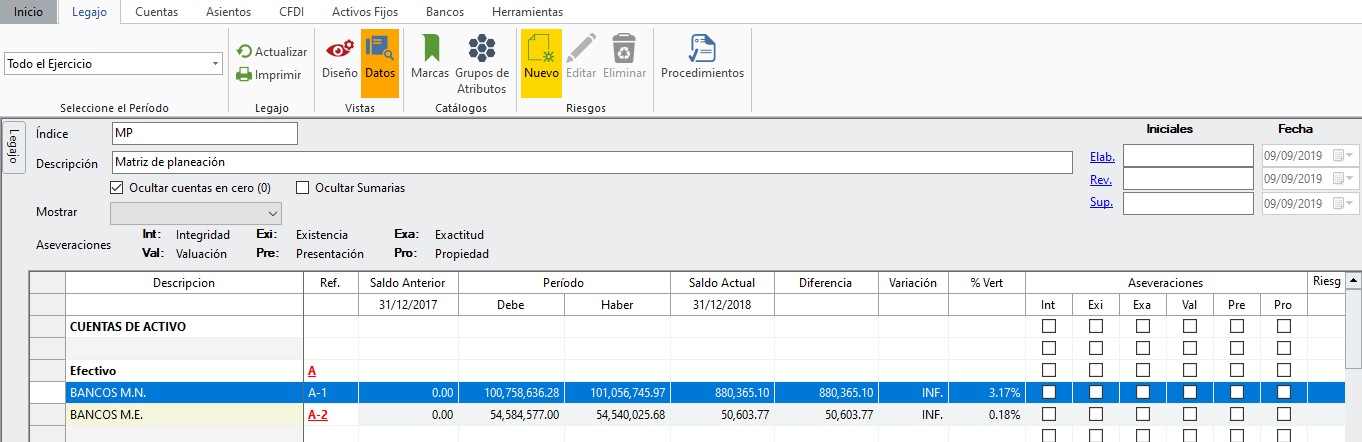Click the Descripción text field
This screenshot has height=442, width=1362.
590,162
